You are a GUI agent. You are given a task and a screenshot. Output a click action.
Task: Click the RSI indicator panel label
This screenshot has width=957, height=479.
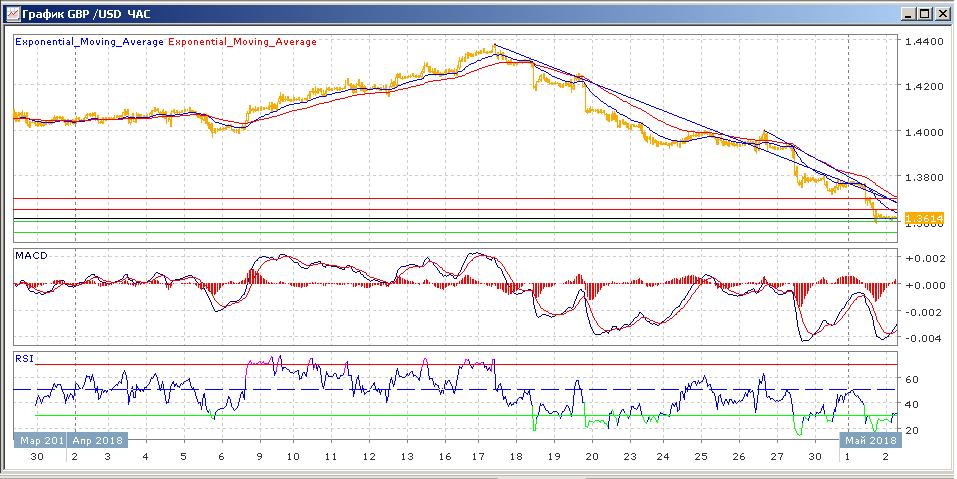(x=23, y=356)
